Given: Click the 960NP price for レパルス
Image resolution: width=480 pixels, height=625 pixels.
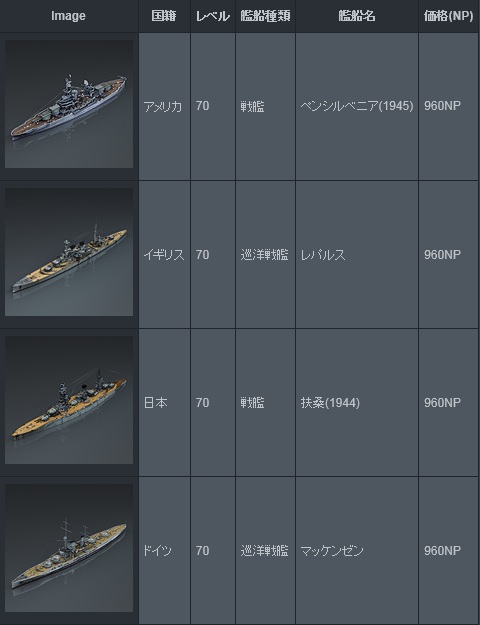Looking at the screenshot, I should [442, 255].
